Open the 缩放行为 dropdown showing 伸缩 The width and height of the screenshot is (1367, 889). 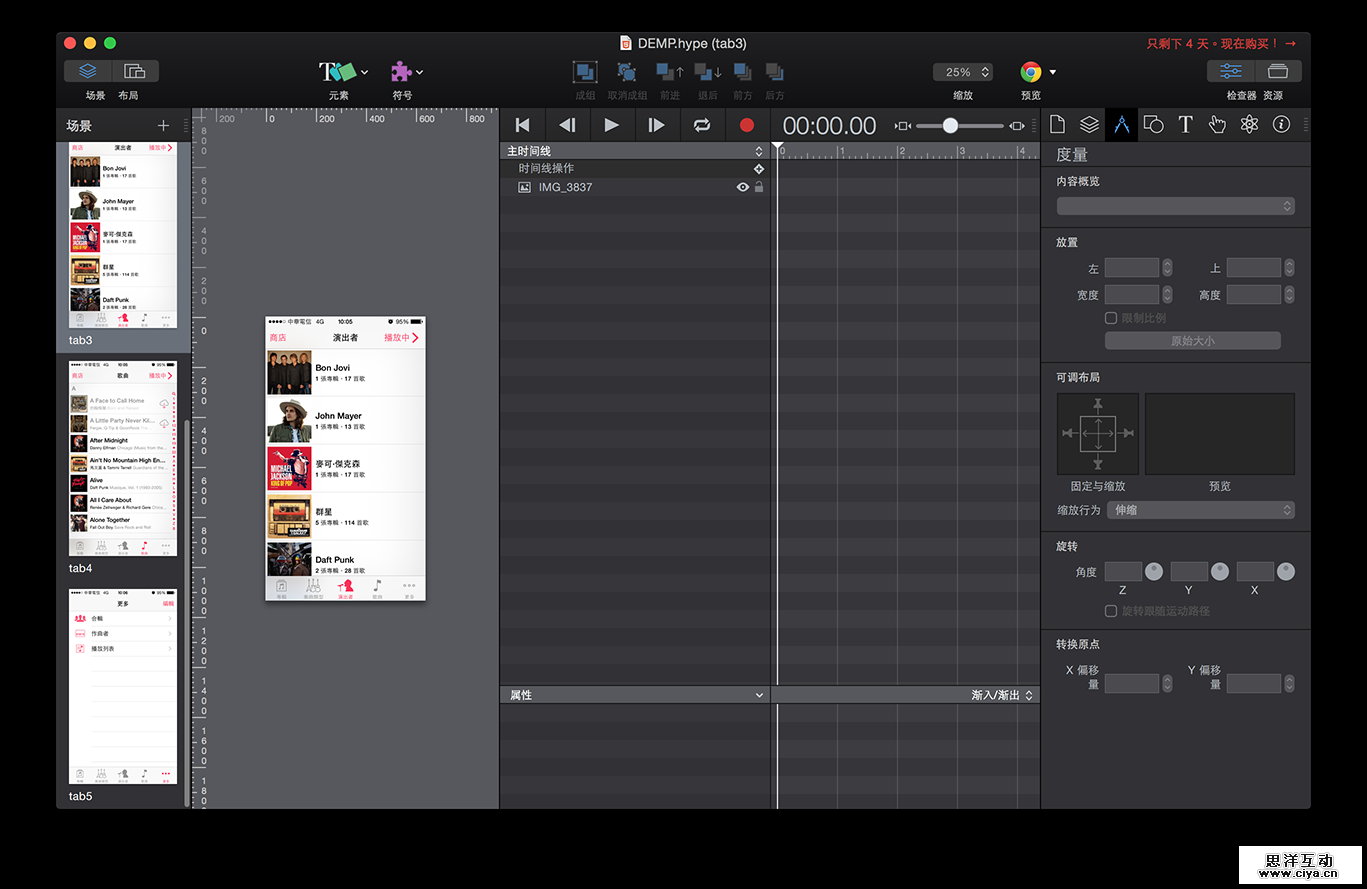[x=1200, y=510]
